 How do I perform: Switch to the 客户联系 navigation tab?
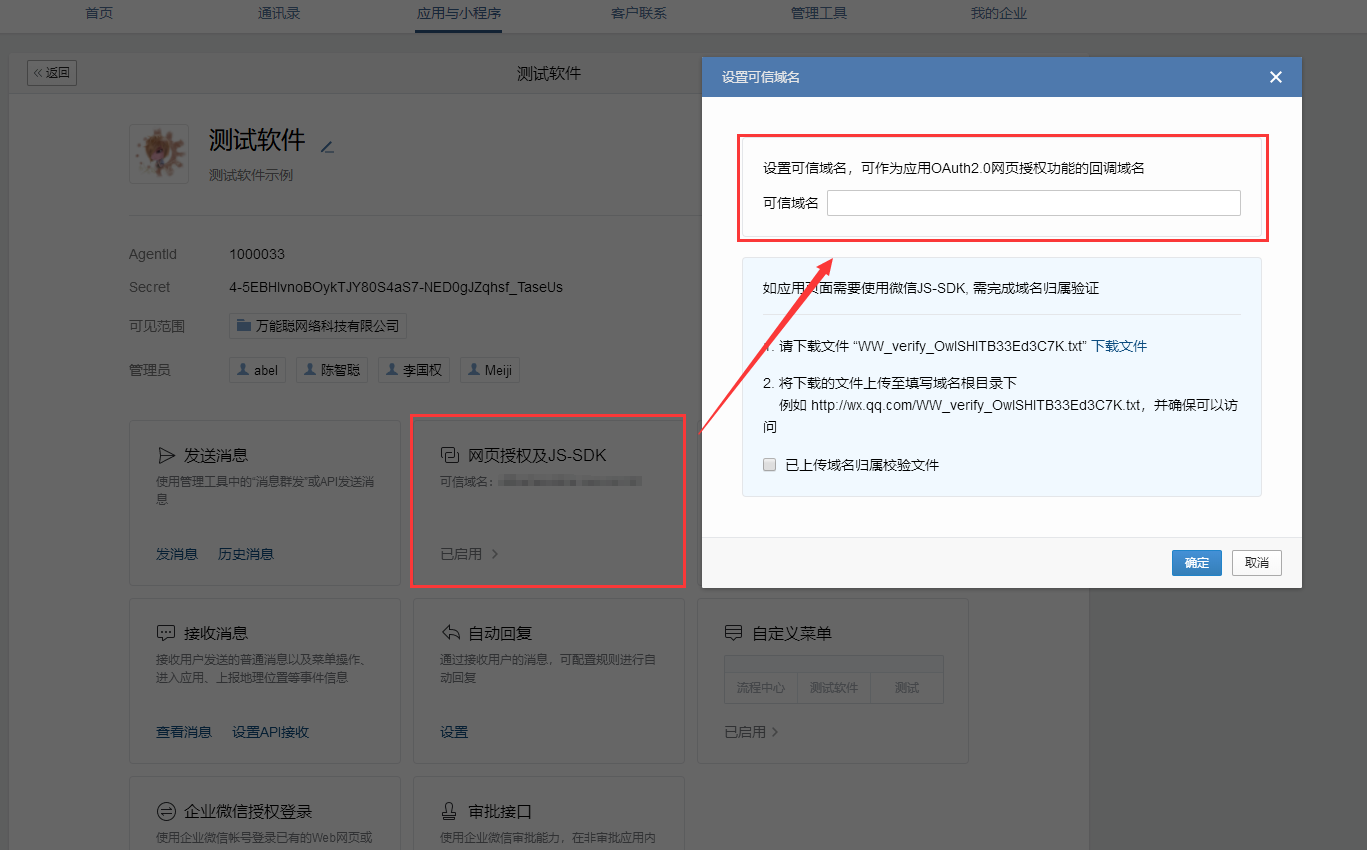pos(638,13)
